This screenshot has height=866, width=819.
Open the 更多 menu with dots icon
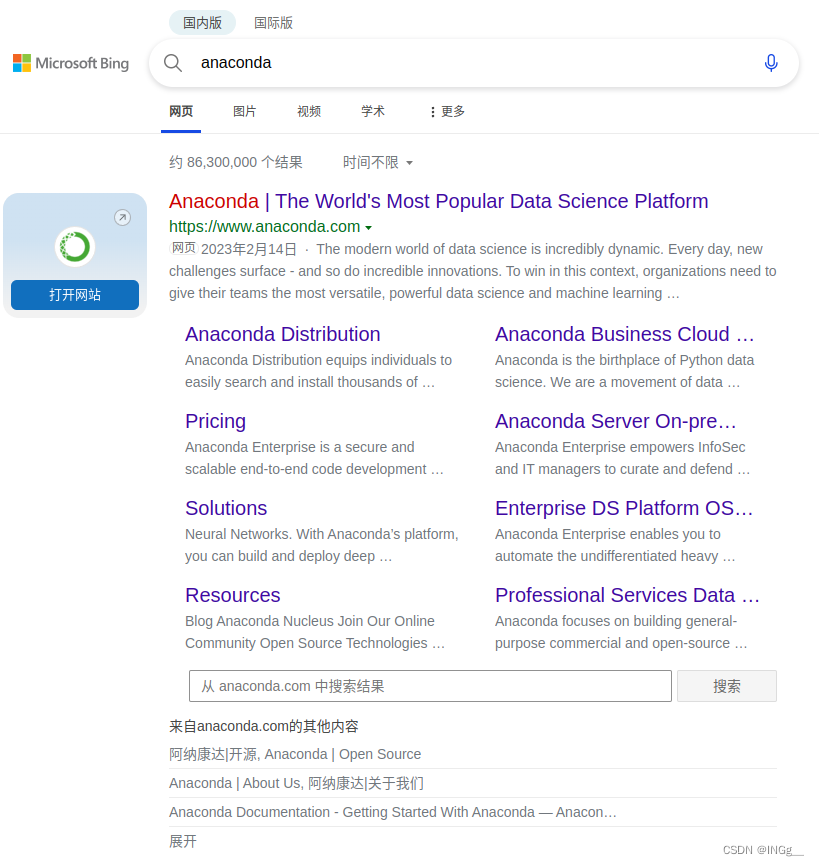(x=446, y=112)
